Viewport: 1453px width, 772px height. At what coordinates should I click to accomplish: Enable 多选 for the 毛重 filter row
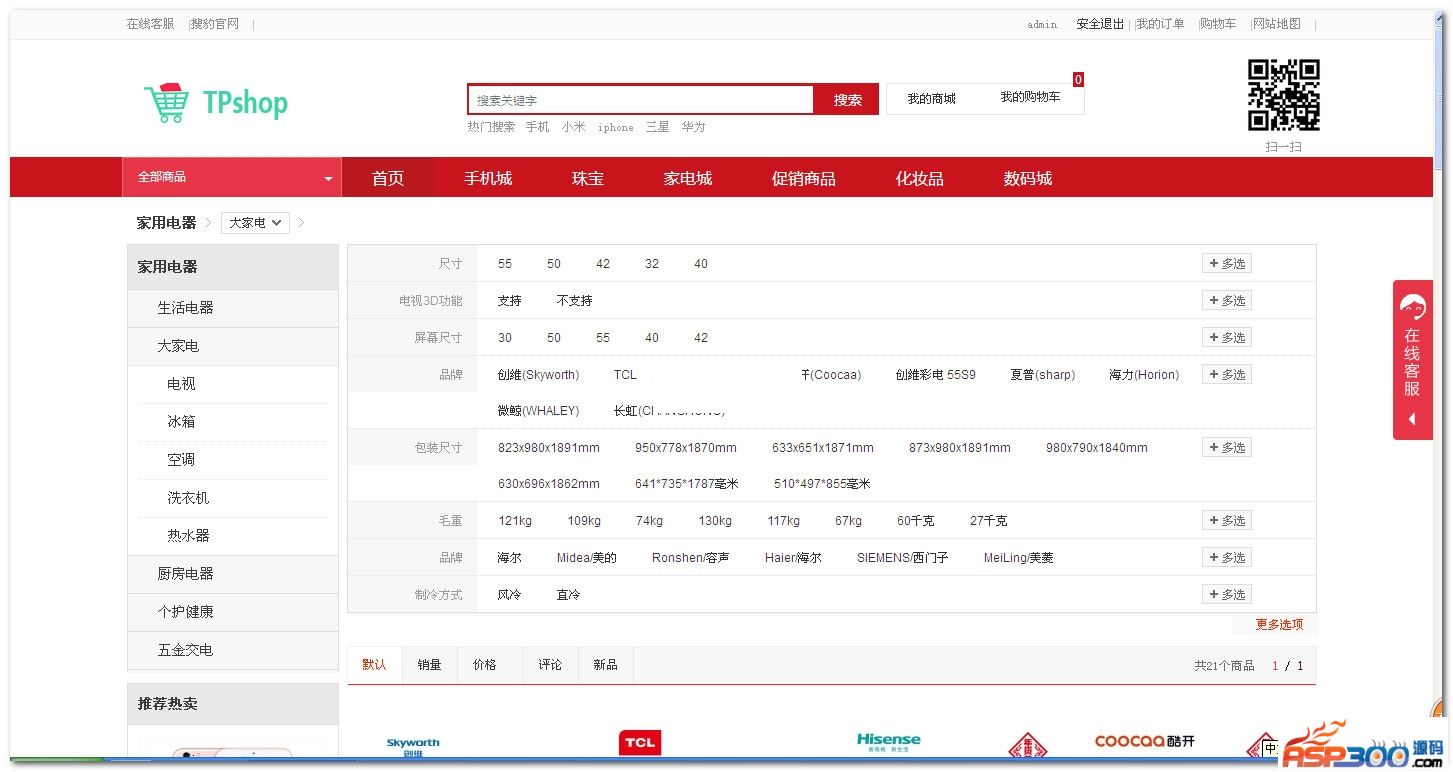tap(1226, 521)
